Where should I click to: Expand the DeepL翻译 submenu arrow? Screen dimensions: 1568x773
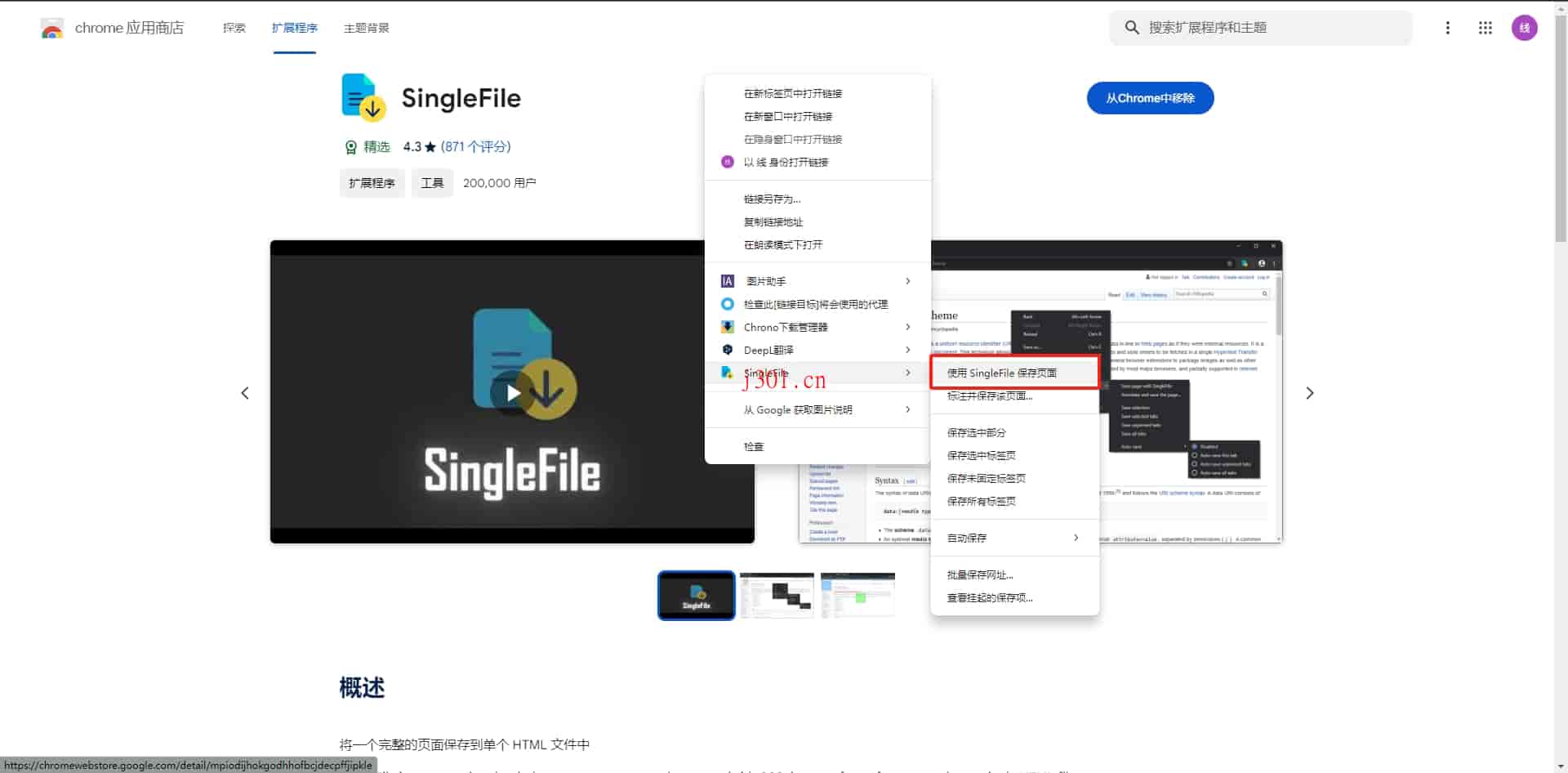908,350
